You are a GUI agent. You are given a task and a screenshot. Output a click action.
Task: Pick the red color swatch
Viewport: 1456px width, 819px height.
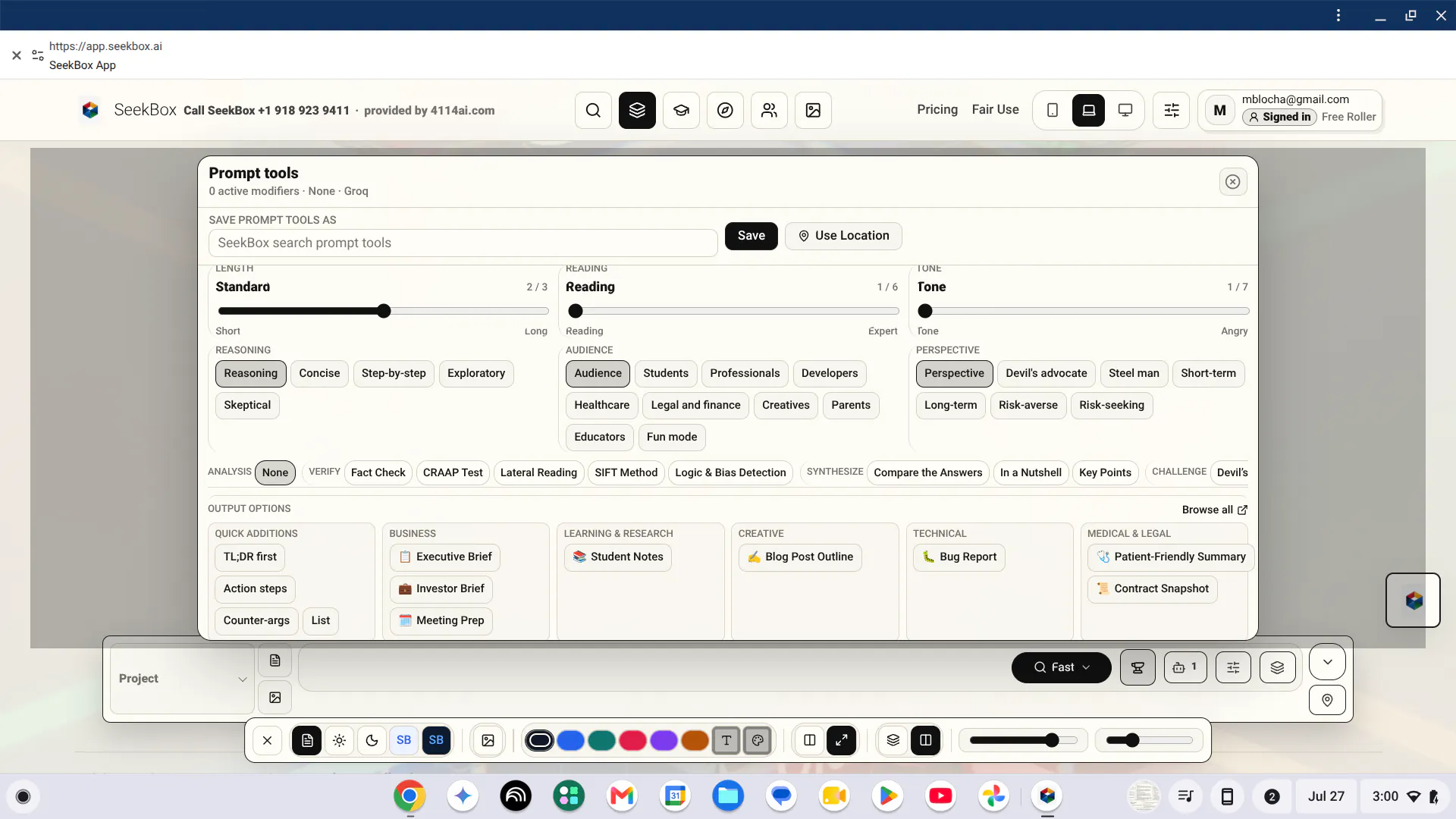coord(632,740)
